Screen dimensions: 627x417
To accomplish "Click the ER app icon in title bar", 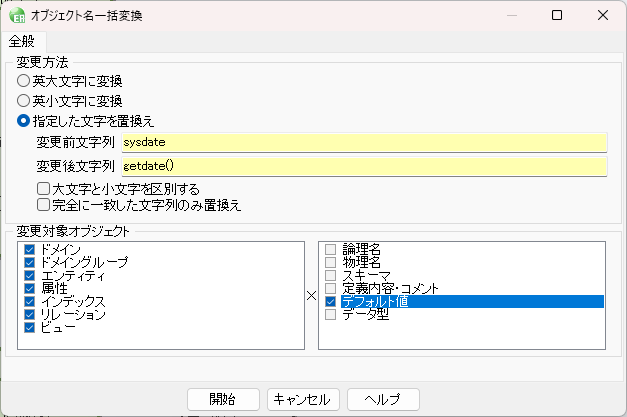I will 17,16.
